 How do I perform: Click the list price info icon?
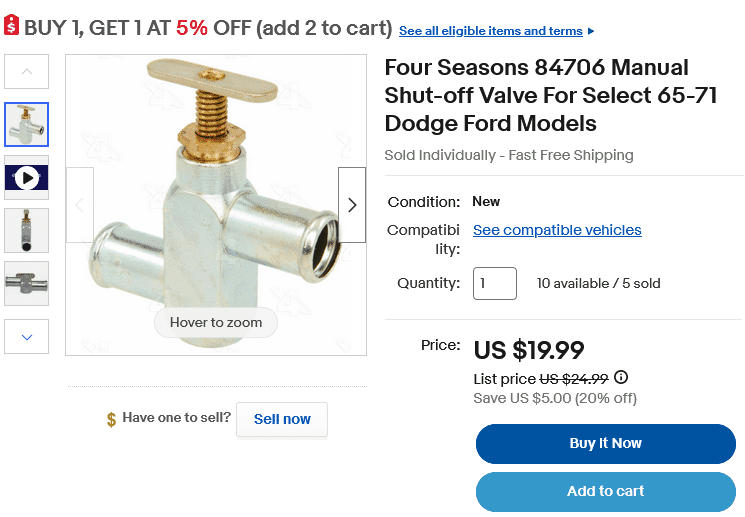621,378
